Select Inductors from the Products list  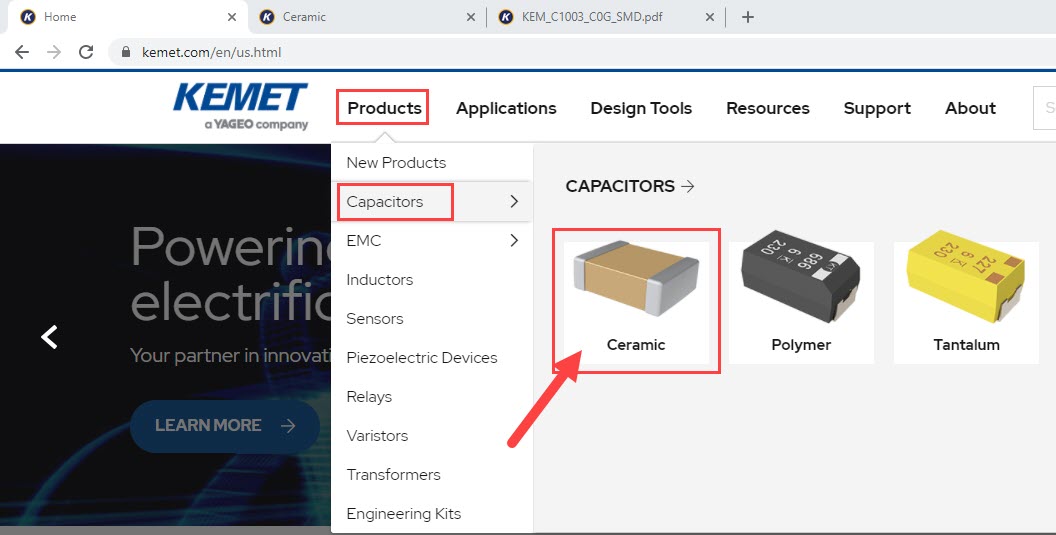point(432,280)
